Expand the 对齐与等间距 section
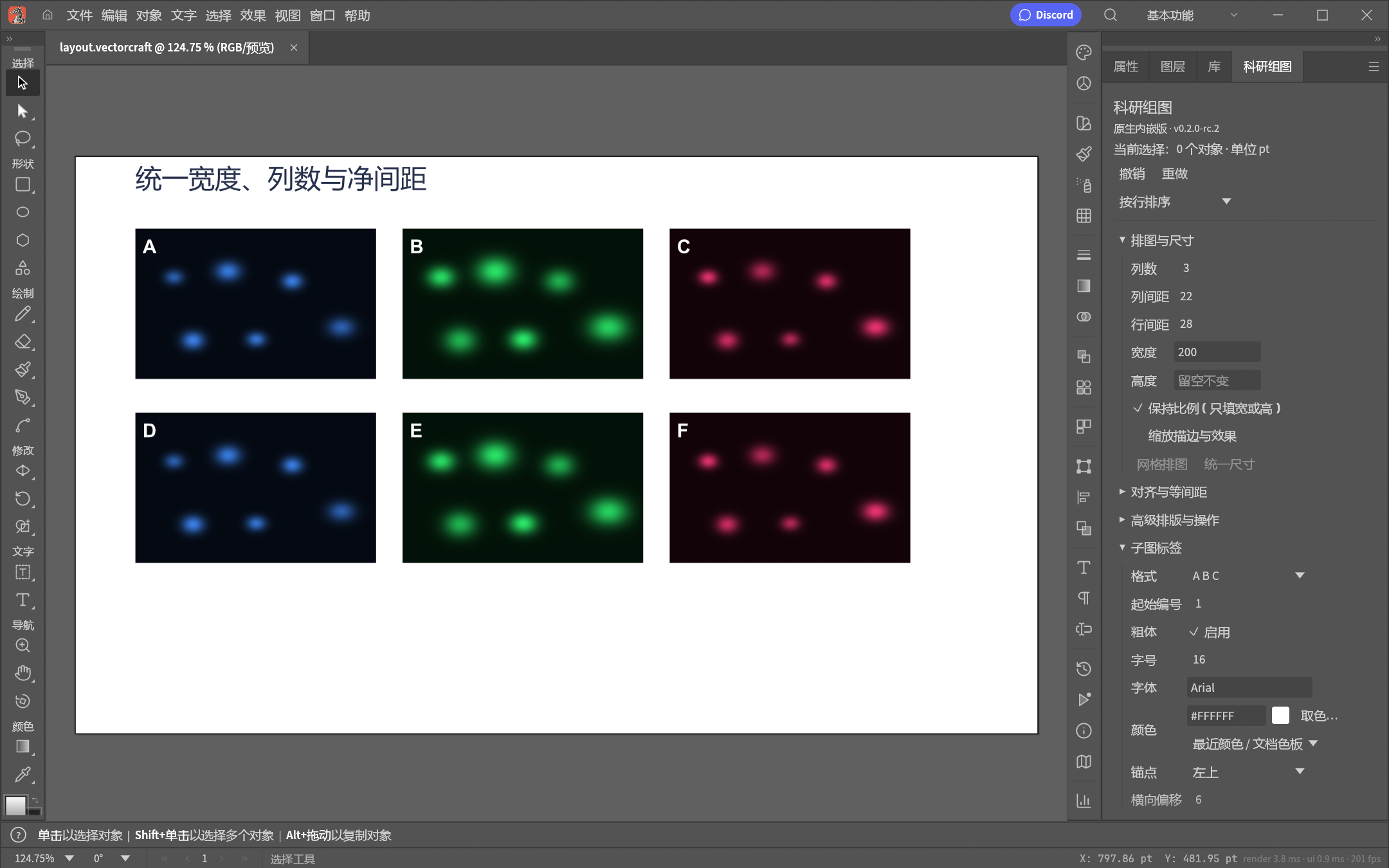Viewport: 1389px width, 868px height. click(x=1163, y=492)
